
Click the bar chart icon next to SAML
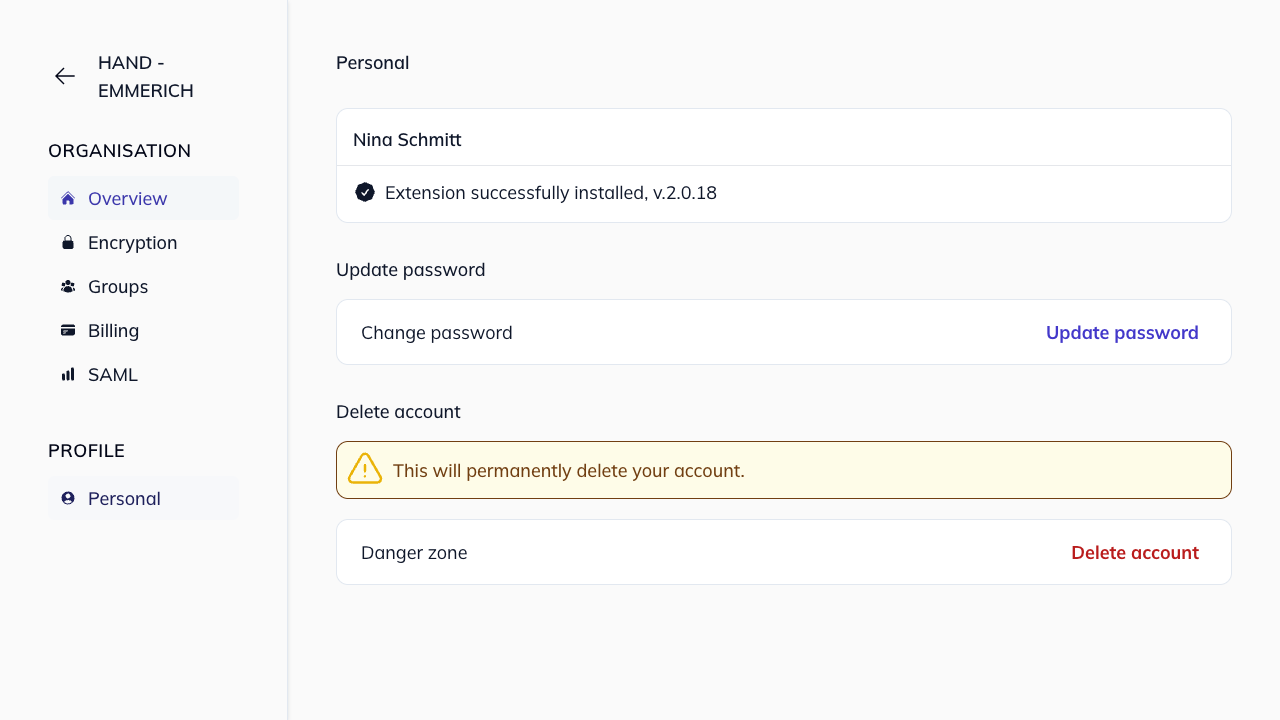point(67,374)
